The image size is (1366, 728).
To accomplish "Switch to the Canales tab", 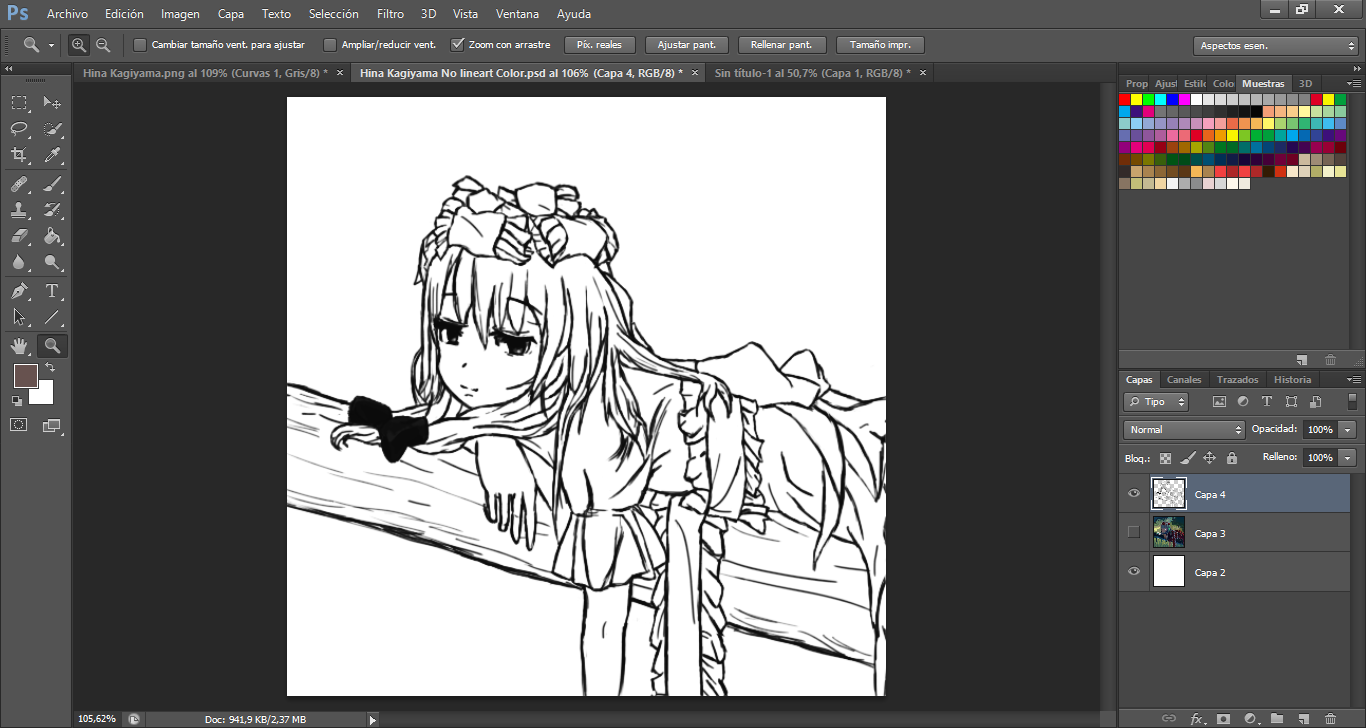I will (1184, 380).
